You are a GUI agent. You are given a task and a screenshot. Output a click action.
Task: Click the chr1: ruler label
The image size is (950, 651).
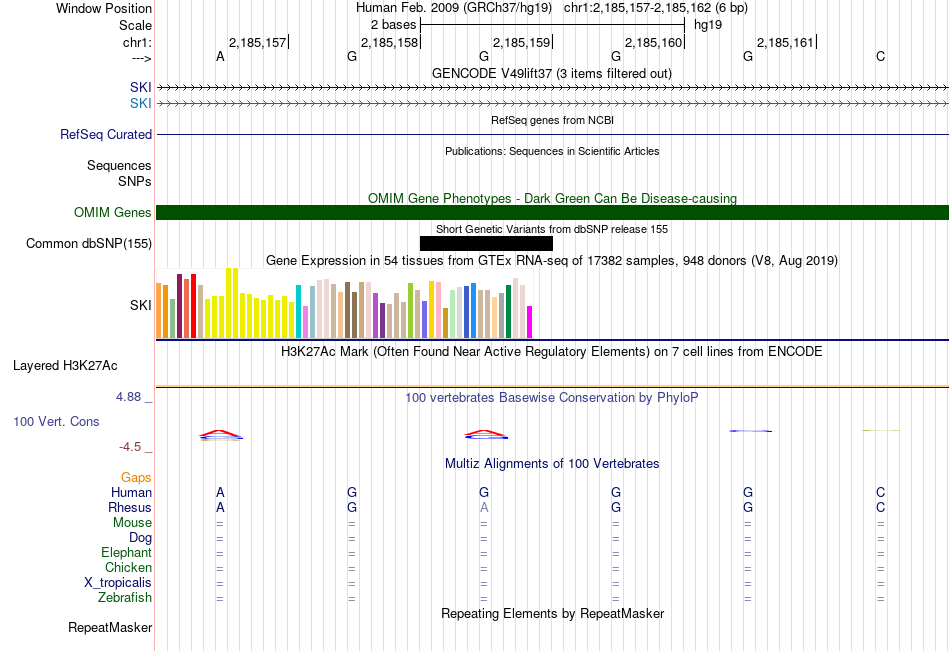click(x=138, y=42)
